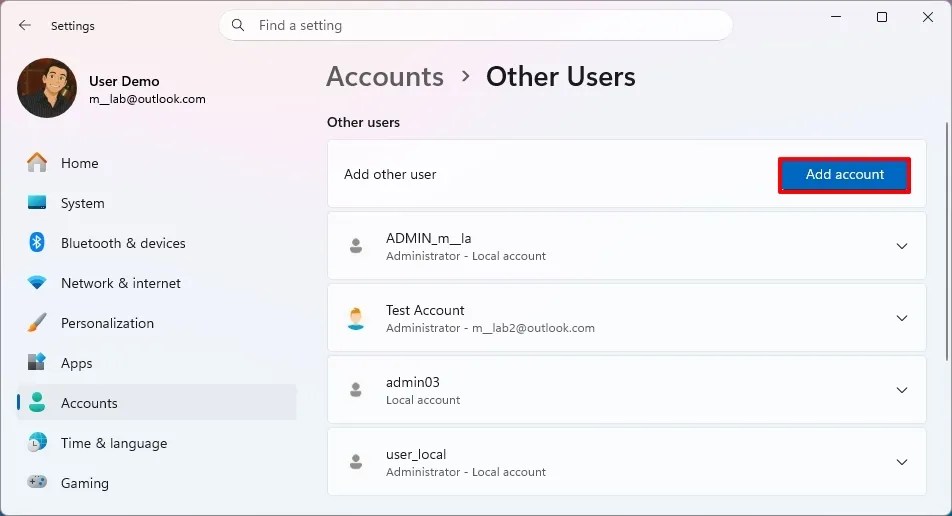Click the Bluetooth & devices icon
Viewport: 952px width, 516px height.
pos(37,243)
